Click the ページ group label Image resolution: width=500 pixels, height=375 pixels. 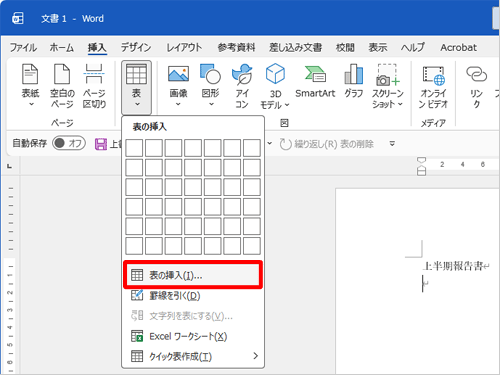pyautogui.click(x=62, y=123)
